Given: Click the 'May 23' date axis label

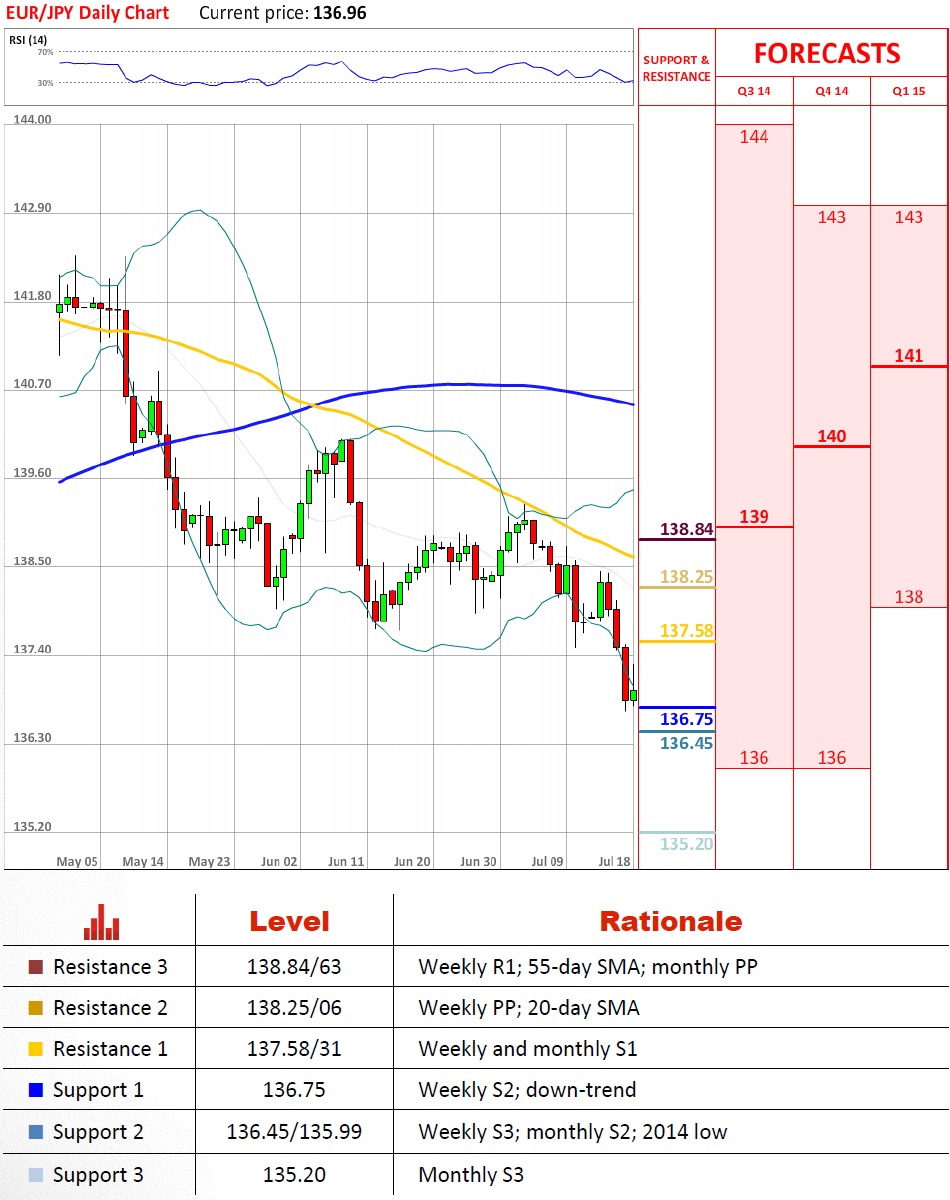Looking at the screenshot, I should point(209,861).
